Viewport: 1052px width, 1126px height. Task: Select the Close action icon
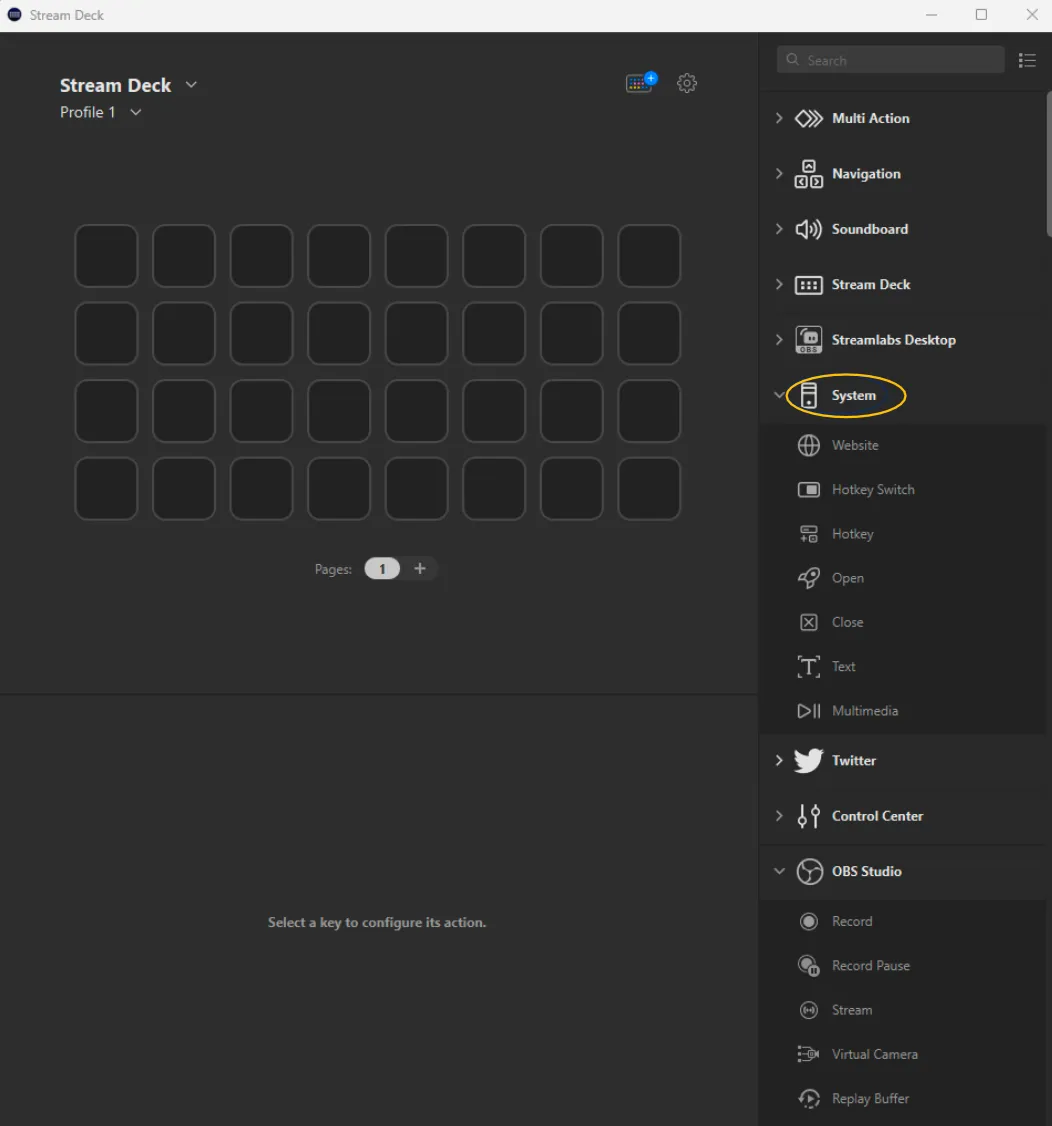pyautogui.click(x=809, y=623)
